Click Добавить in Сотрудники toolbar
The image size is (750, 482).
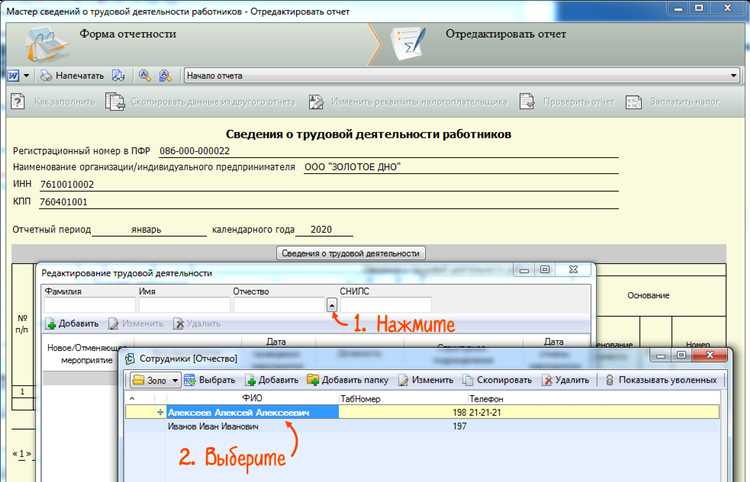pyautogui.click(x=272, y=380)
